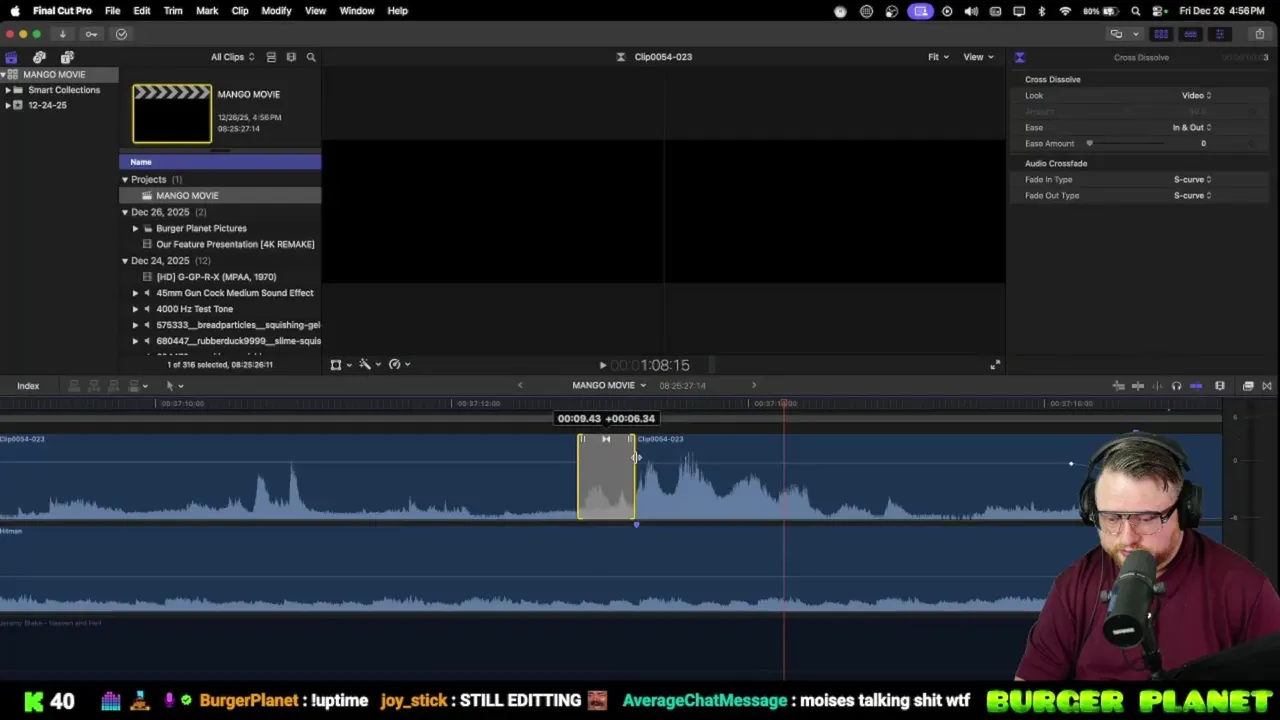Click the Name column header
This screenshot has width=1280, height=720.
coord(220,162)
